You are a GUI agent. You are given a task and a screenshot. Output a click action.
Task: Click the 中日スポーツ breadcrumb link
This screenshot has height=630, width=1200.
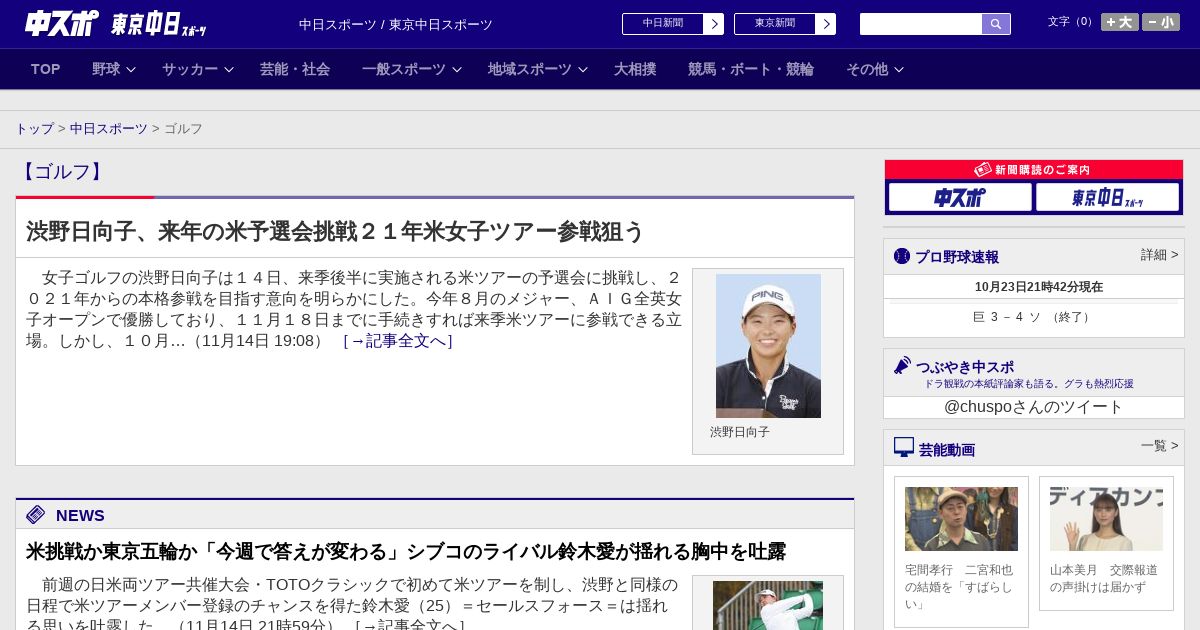click(109, 129)
